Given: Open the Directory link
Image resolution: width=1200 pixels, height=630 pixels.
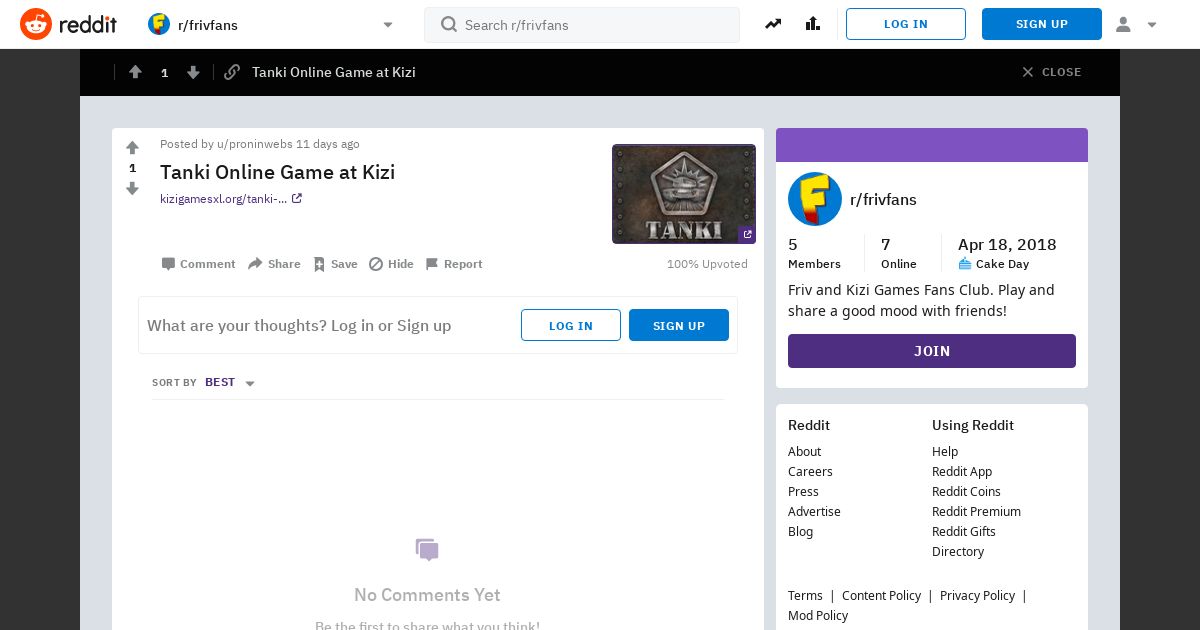Looking at the screenshot, I should 958,551.
